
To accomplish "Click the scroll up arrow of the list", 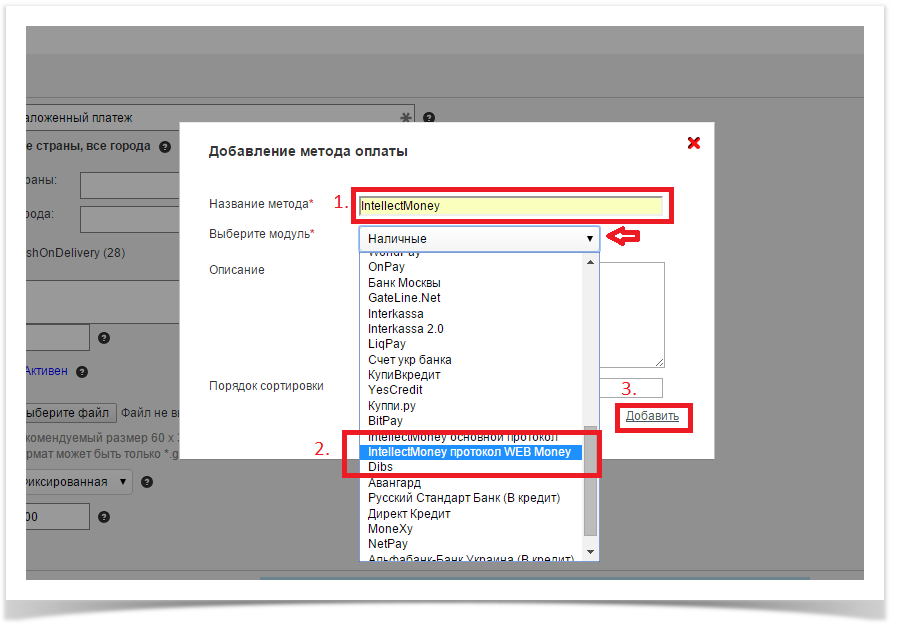I will [590, 262].
